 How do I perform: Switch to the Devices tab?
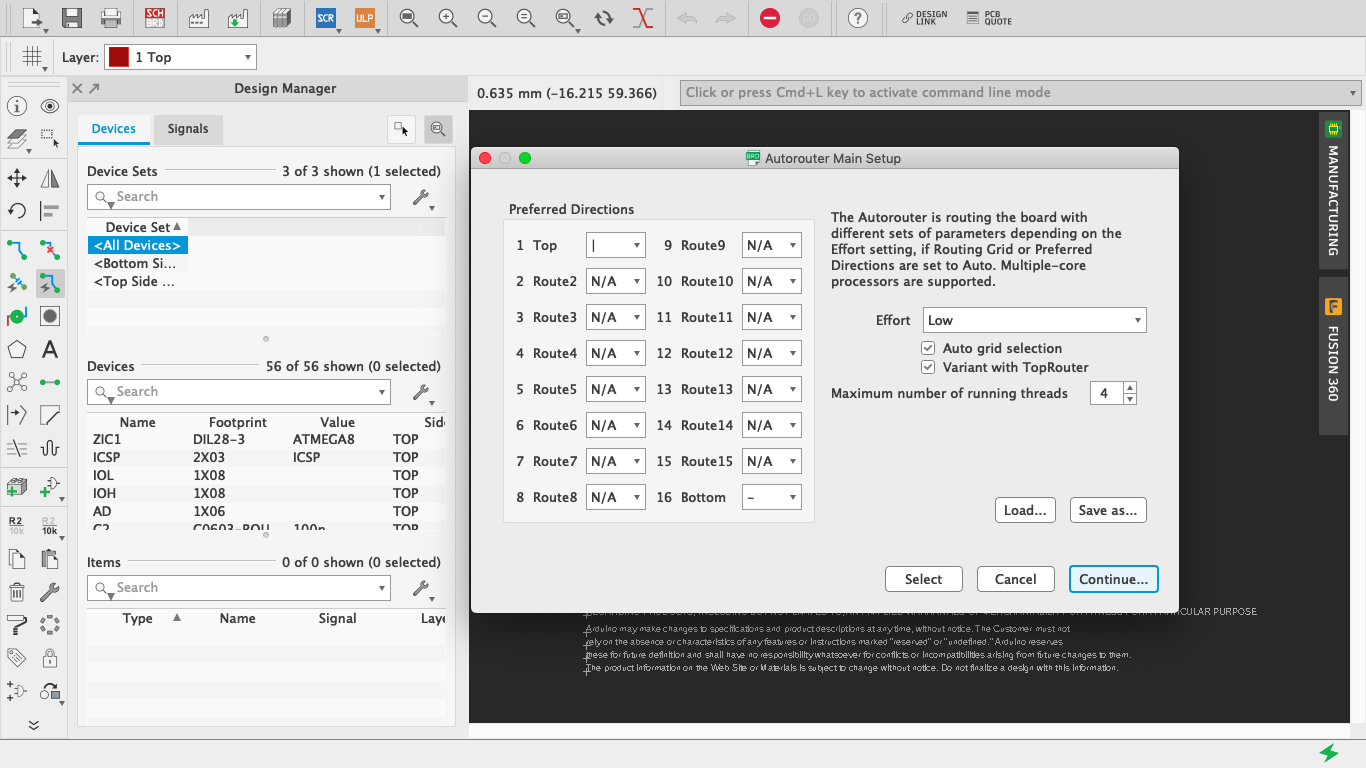tap(114, 129)
